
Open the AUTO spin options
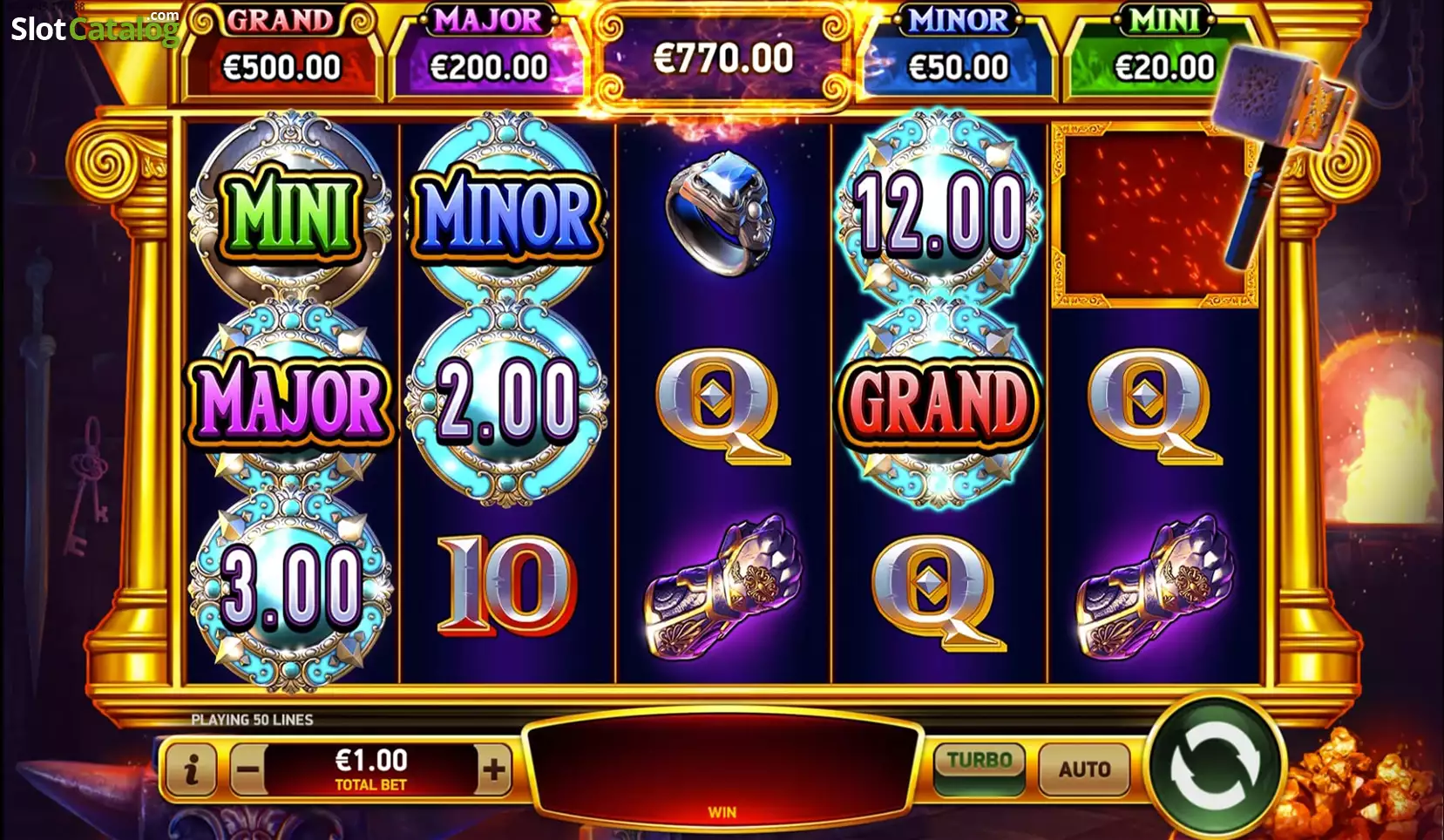[x=1085, y=769]
